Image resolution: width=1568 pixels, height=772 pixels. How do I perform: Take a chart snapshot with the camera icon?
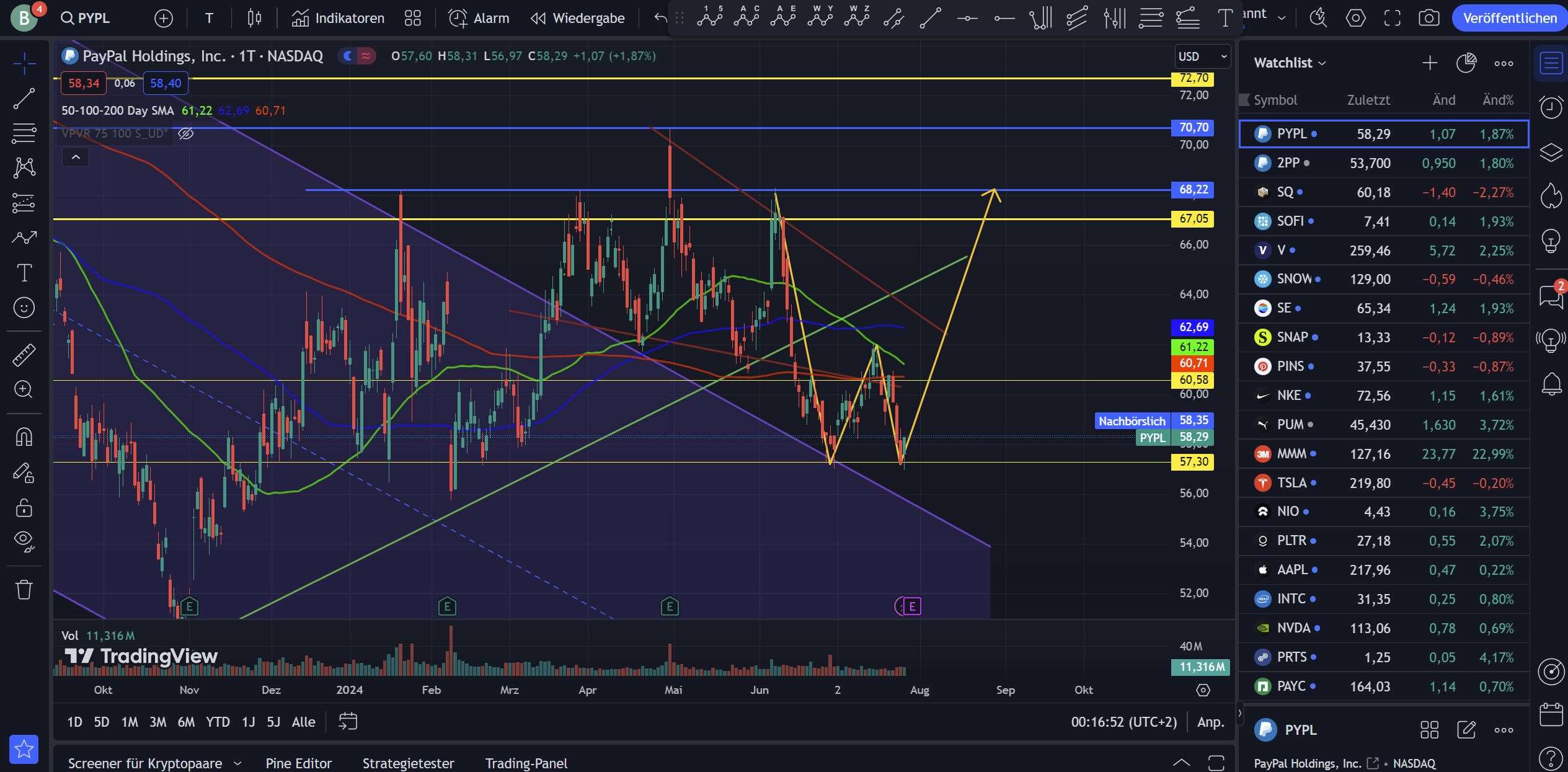pyautogui.click(x=1429, y=18)
